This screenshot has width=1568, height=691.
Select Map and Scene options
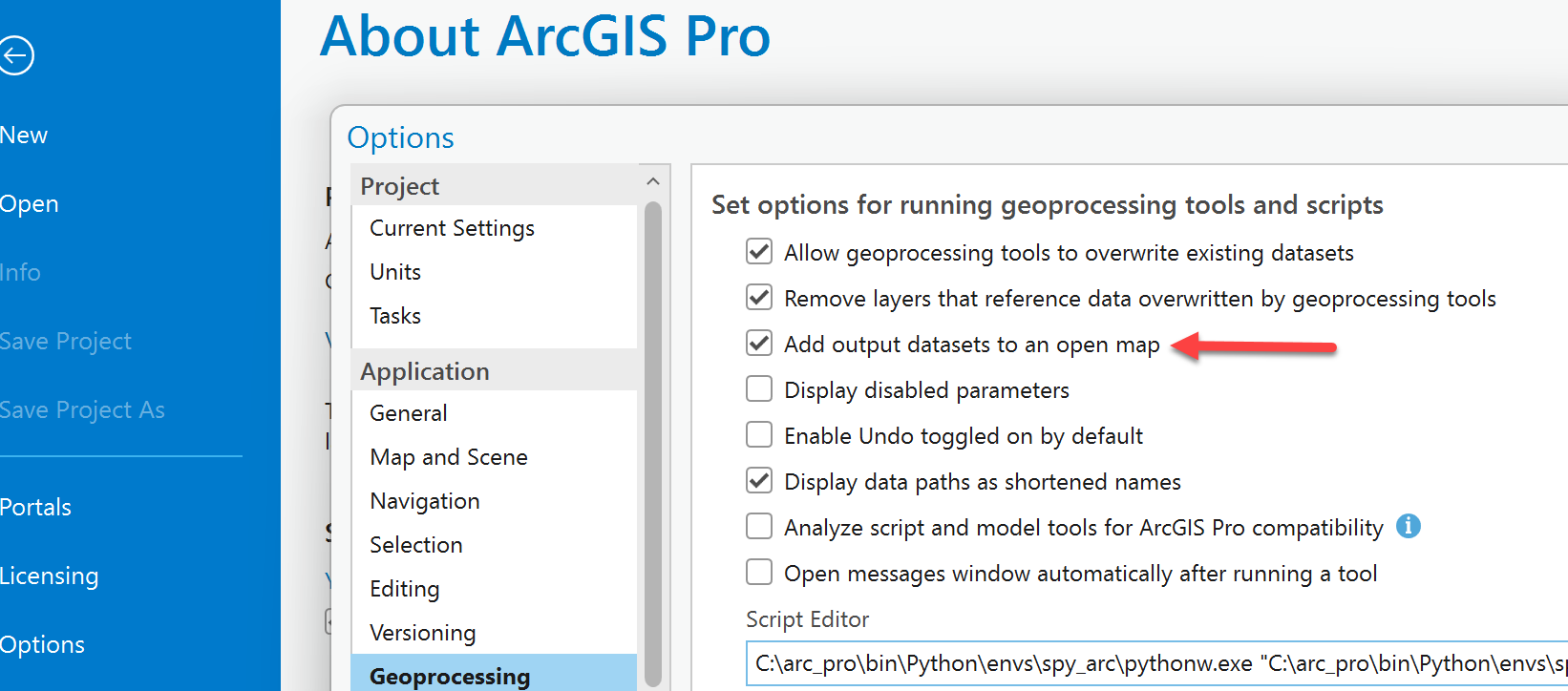pyautogui.click(x=449, y=457)
